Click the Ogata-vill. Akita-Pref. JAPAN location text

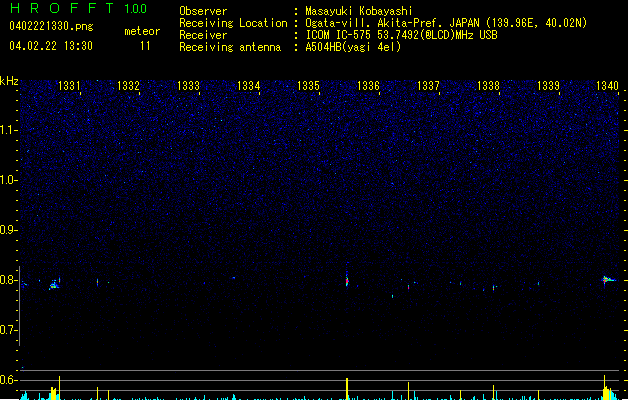(x=446, y=23)
